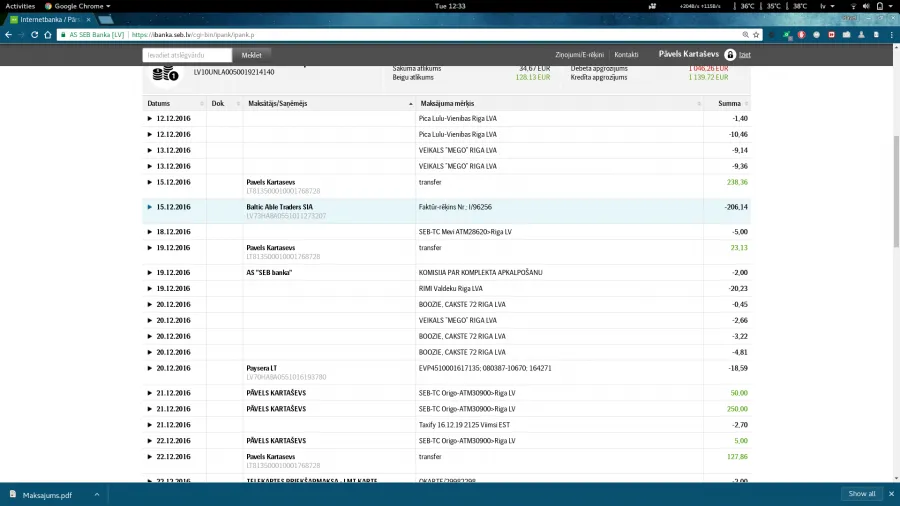The image size is (900, 506).
Task: Click Kredīta apgrozījums 1 139.72 EUR value
Action: pos(708,77)
